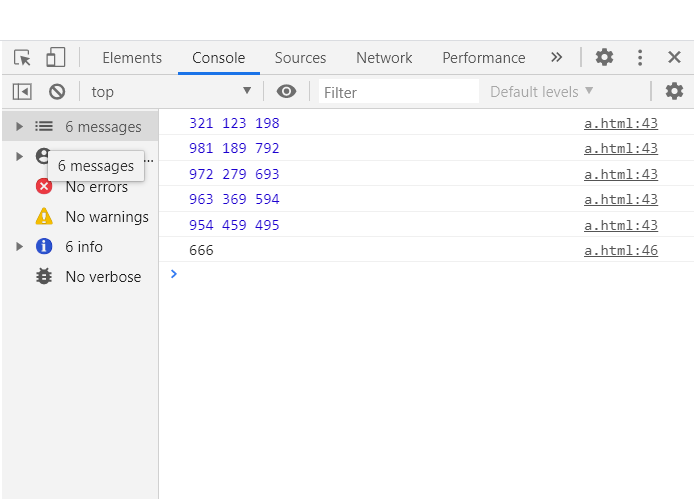Open the Default levels dropdown
The width and height of the screenshot is (694, 499).
pos(541,92)
